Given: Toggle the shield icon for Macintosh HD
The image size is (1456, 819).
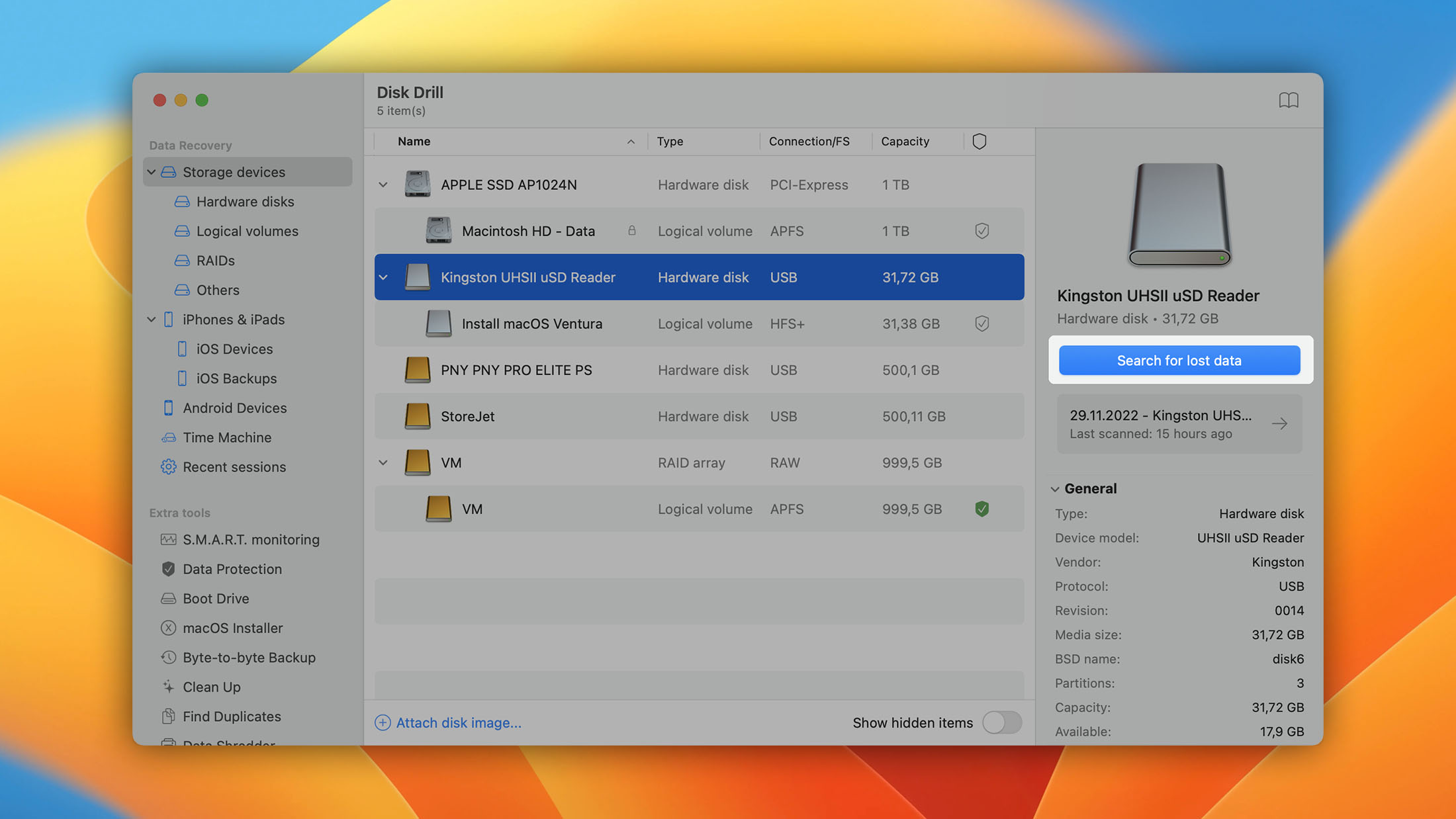Looking at the screenshot, I should click(981, 230).
